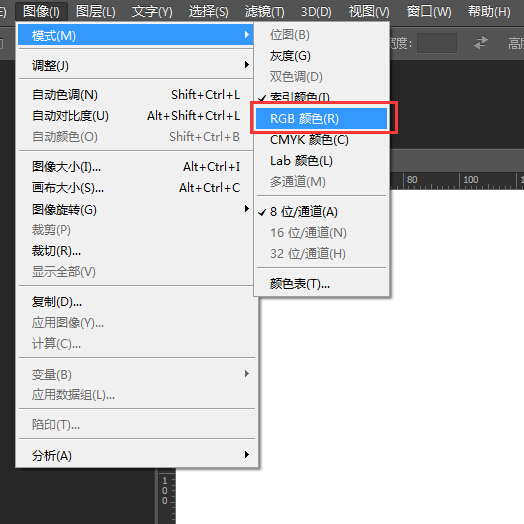Switch to 灰度(G) mode

tap(321, 55)
